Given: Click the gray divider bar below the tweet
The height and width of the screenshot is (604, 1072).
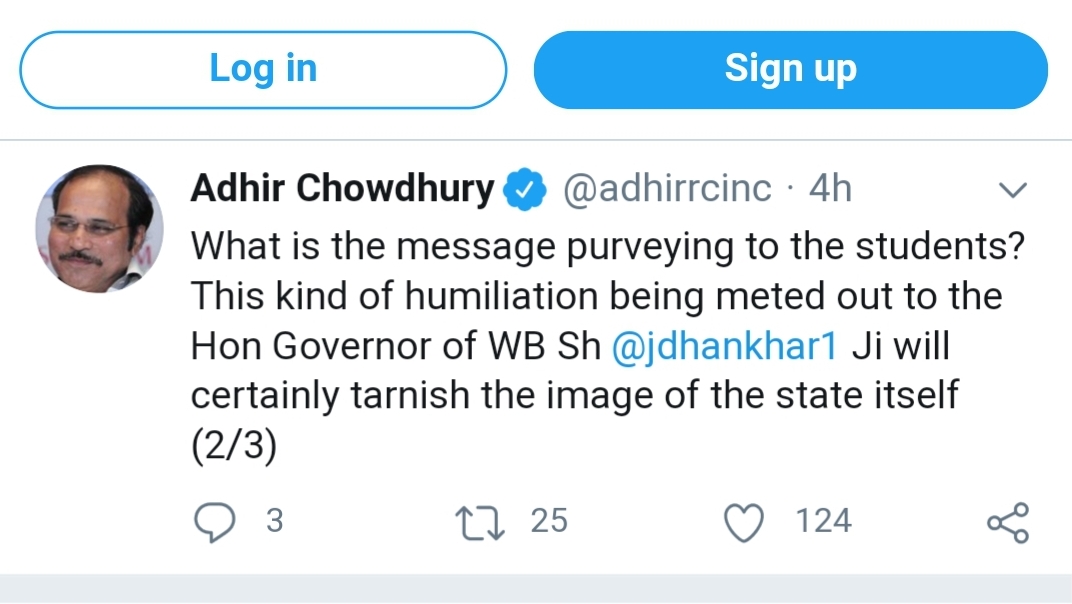Looking at the screenshot, I should [536, 589].
